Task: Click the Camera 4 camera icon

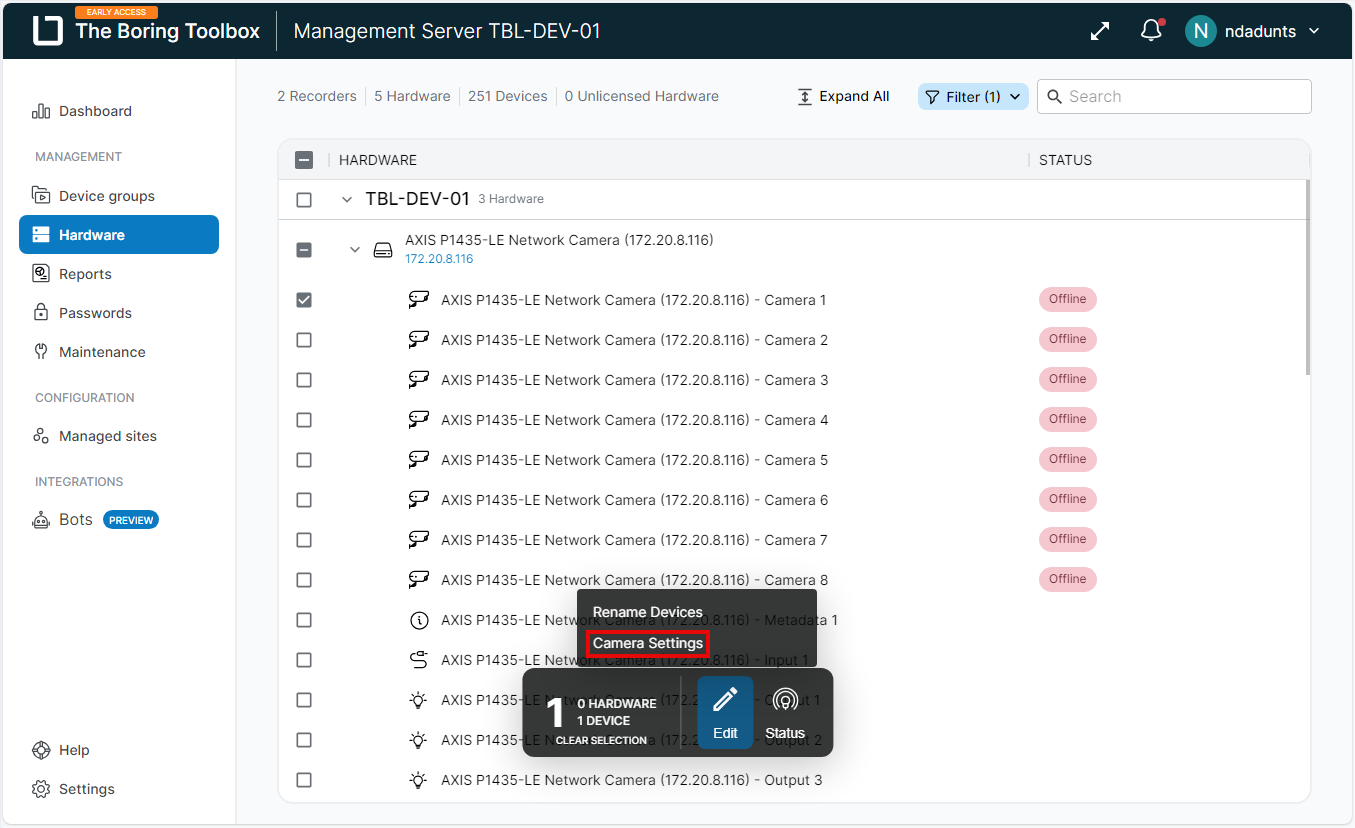Action: (x=419, y=419)
